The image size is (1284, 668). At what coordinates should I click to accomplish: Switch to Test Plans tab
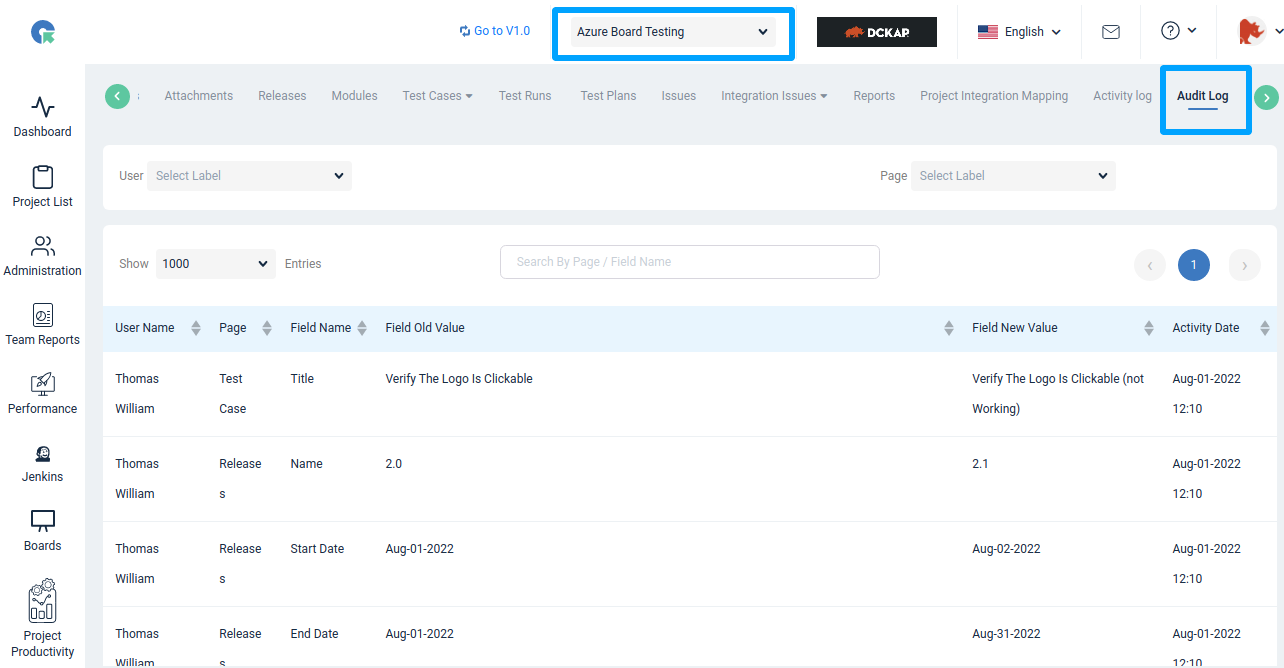[608, 96]
